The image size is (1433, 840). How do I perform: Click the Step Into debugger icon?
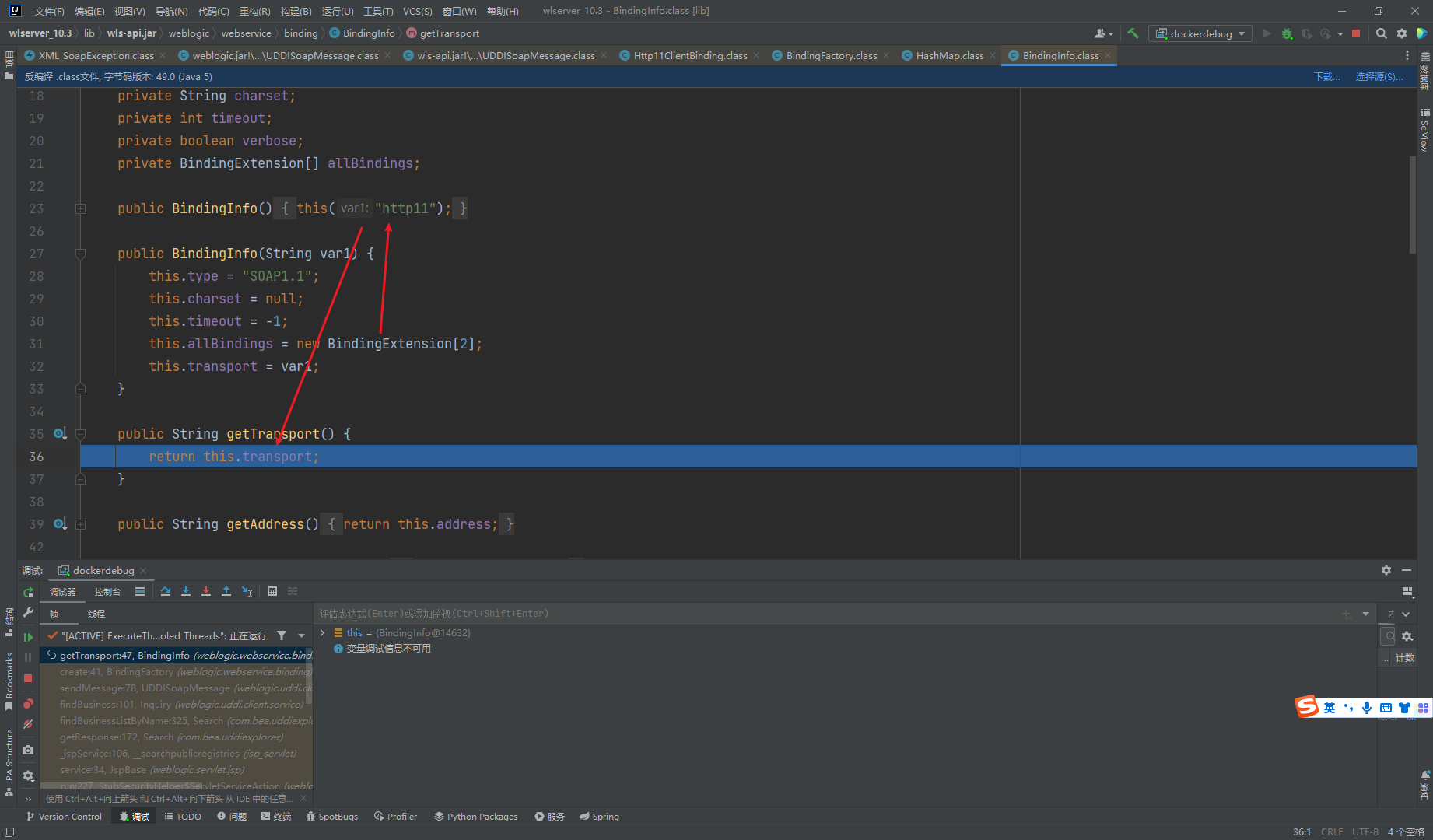(x=186, y=591)
